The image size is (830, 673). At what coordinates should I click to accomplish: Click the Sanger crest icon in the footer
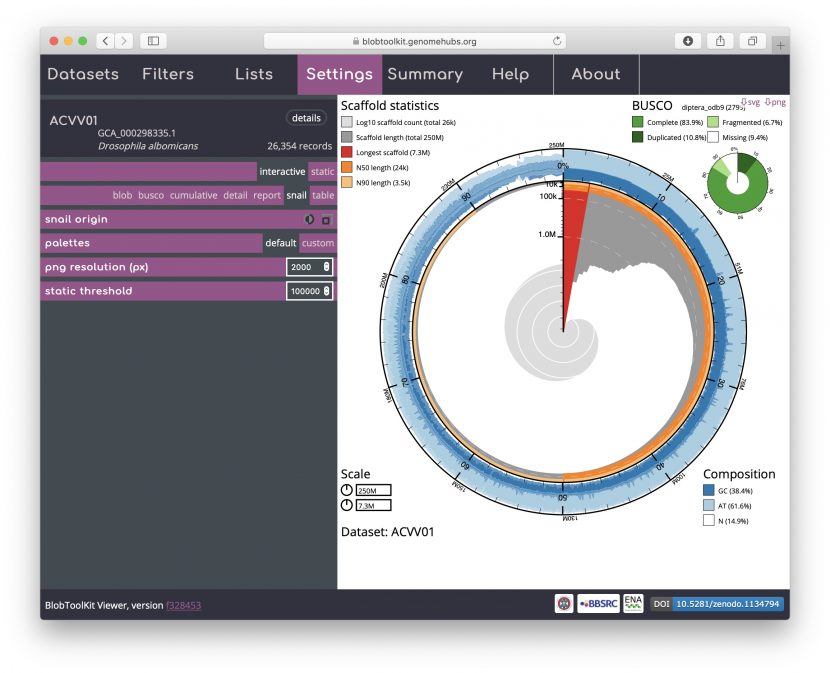[563, 603]
